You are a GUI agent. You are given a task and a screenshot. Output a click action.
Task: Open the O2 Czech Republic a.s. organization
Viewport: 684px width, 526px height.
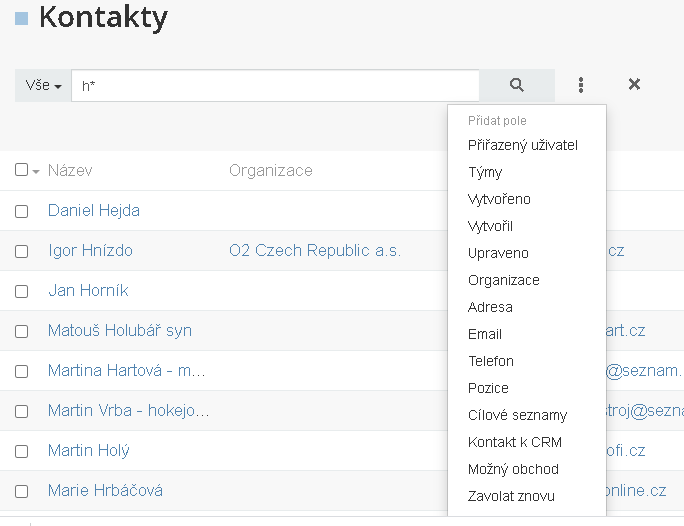tap(315, 251)
